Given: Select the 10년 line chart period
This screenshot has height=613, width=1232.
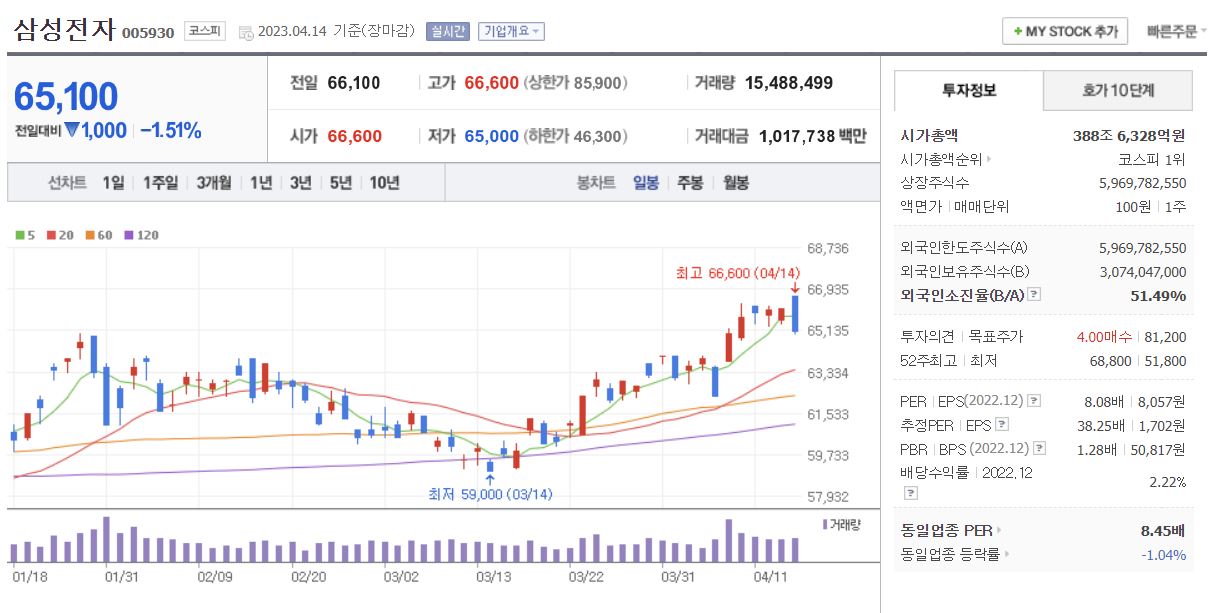Looking at the screenshot, I should (x=385, y=182).
